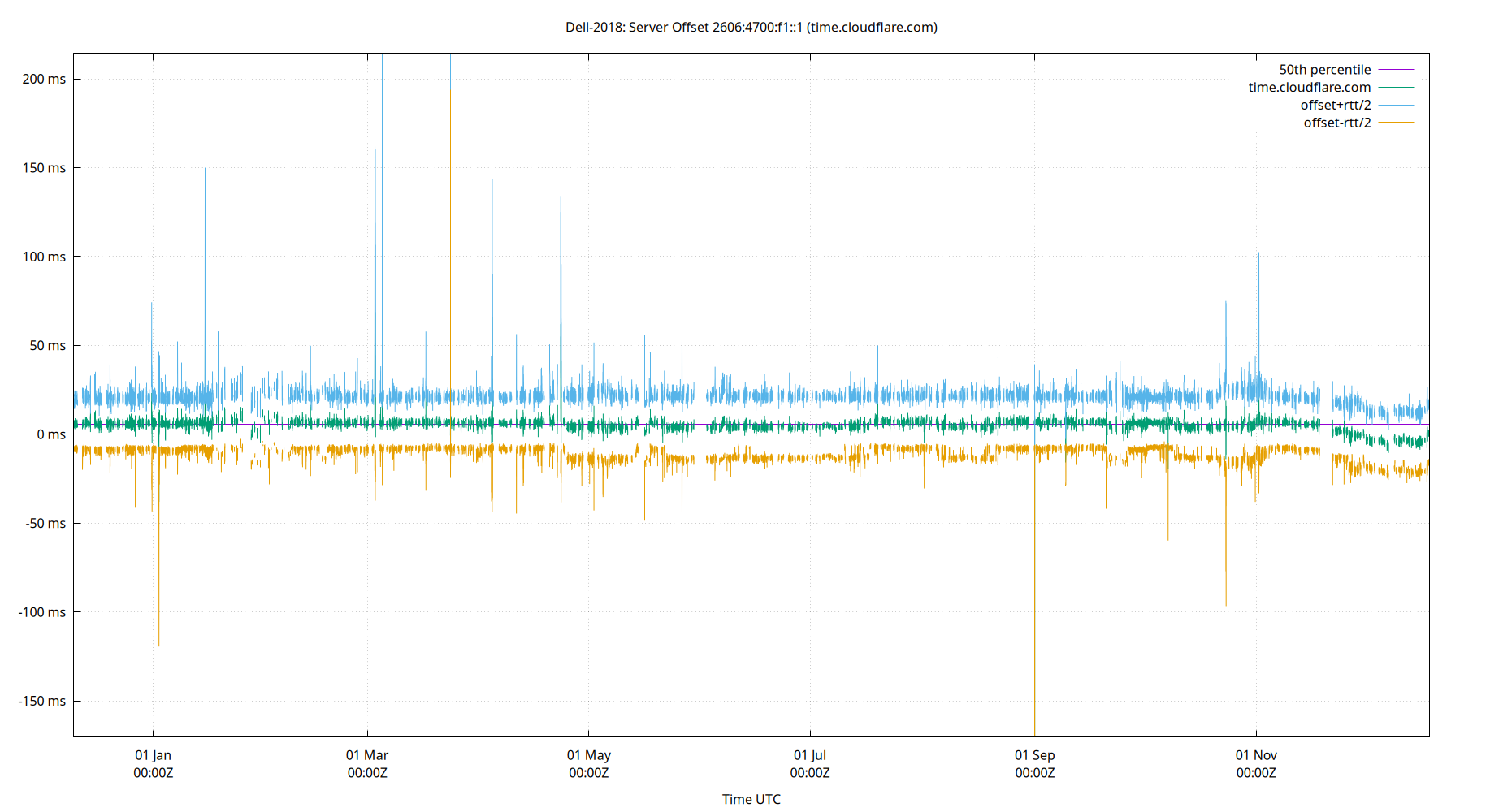Toggle visibility of time.cloudflare.com series
This screenshot has width=1503, height=812.
coord(1310,87)
